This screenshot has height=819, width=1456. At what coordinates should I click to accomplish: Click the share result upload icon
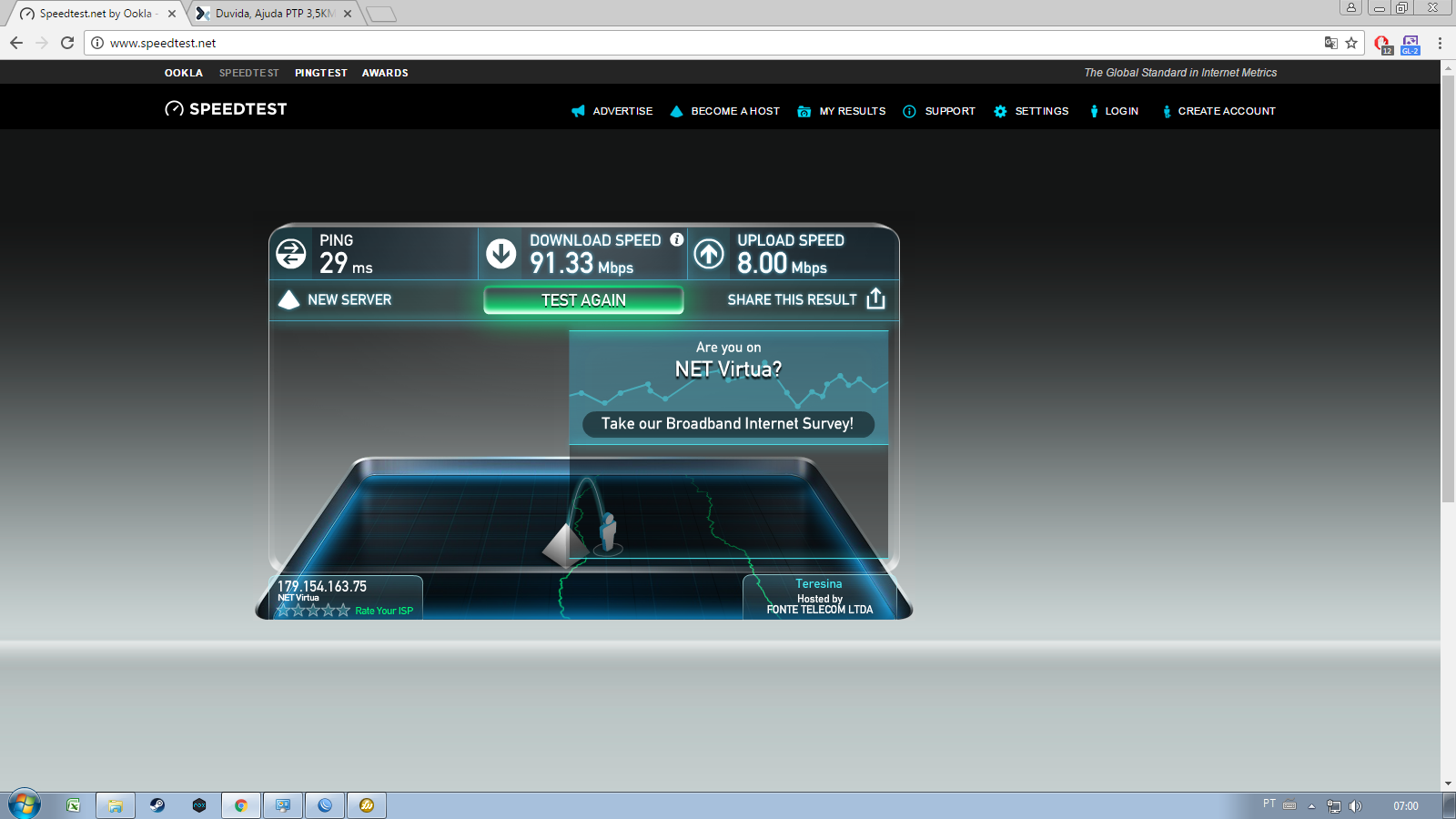875,298
